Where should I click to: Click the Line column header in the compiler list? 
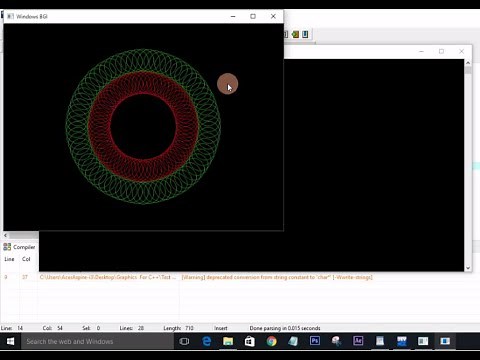(9, 259)
